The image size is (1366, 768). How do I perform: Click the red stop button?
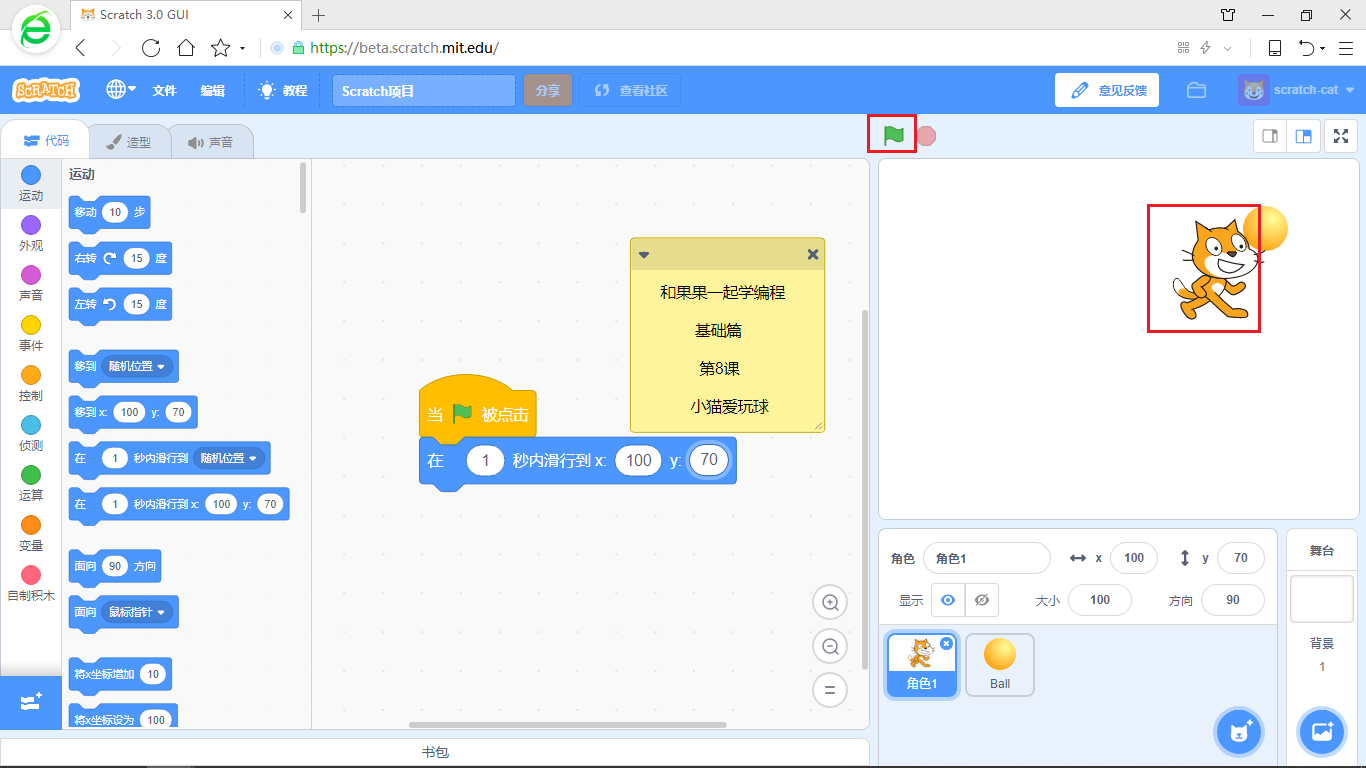(927, 136)
